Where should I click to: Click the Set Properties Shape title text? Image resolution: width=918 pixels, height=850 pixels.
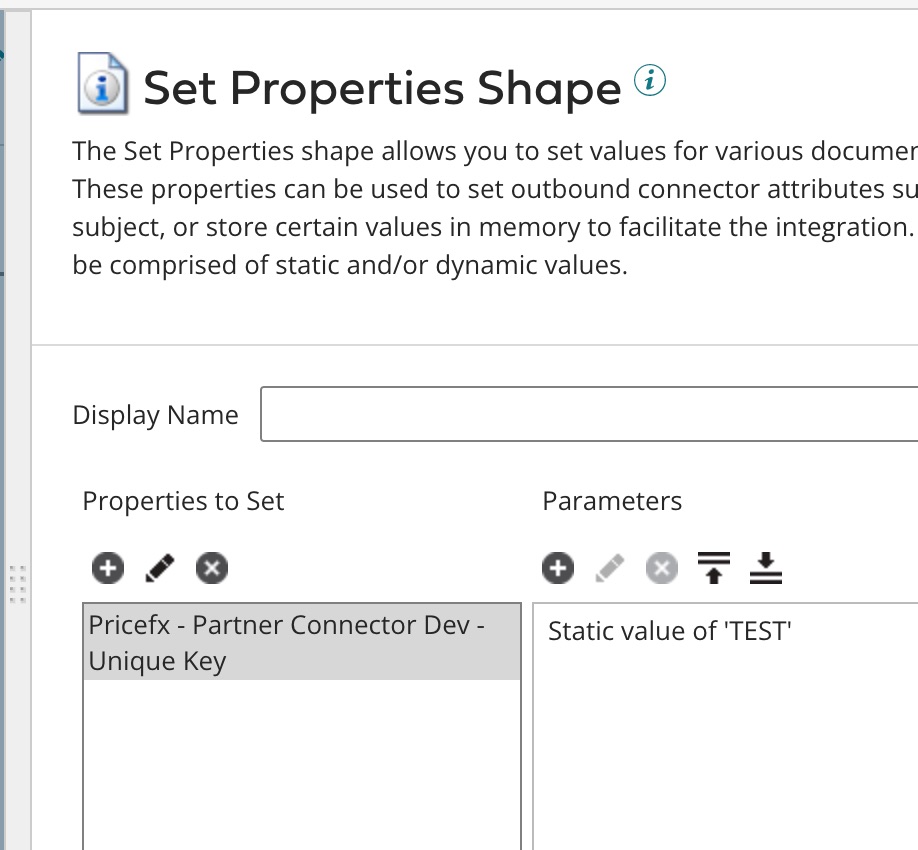point(383,88)
